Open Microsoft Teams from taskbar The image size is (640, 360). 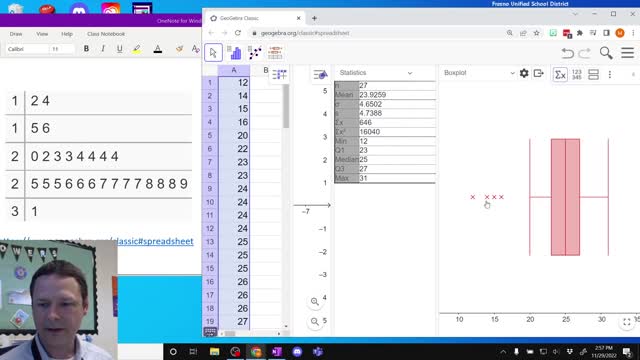pyautogui.click(x=318, y=351)
